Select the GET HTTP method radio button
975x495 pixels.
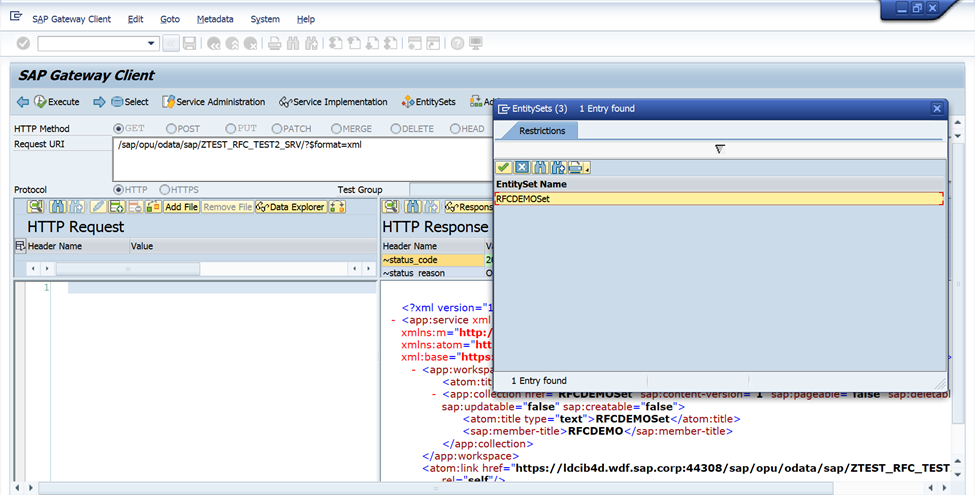coord(118,129)
